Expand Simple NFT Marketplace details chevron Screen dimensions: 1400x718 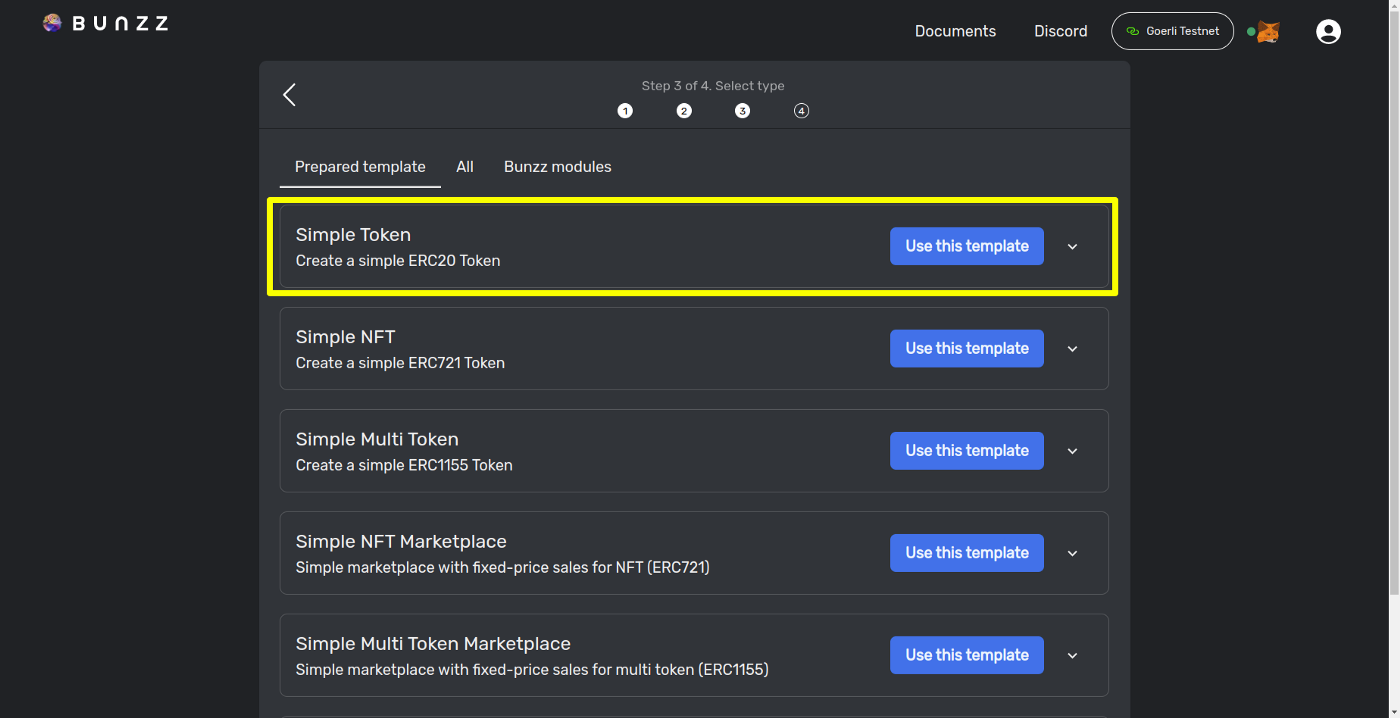(1072, 553)
